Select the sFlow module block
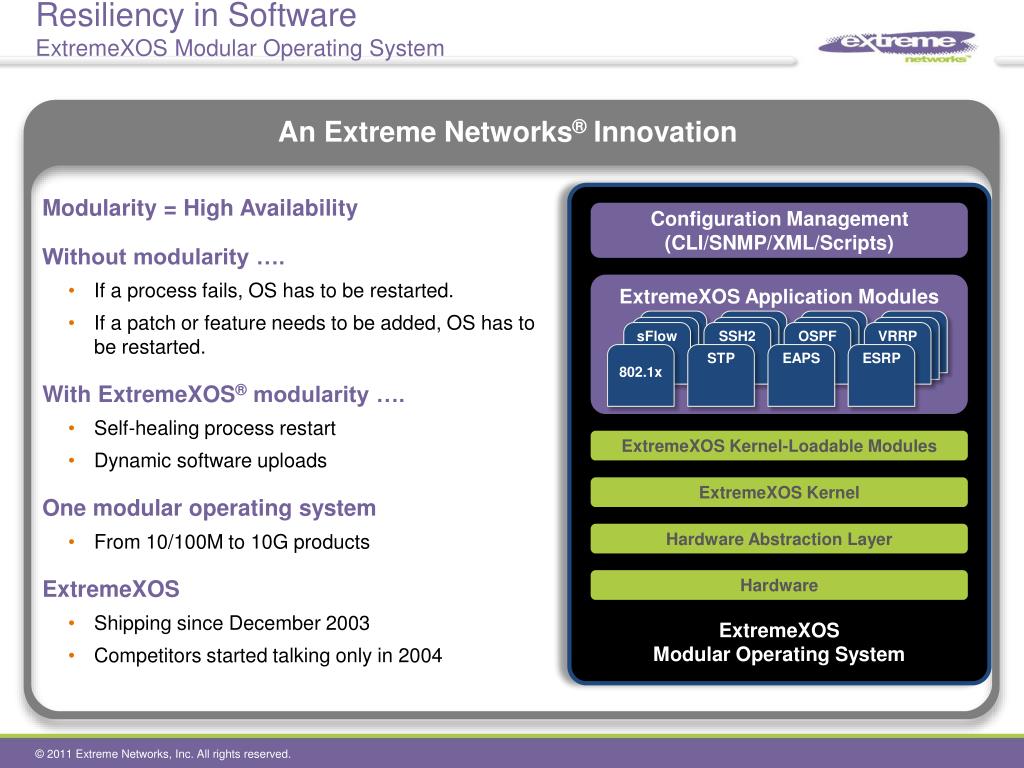1024x768 pixels. coord(656,336)
